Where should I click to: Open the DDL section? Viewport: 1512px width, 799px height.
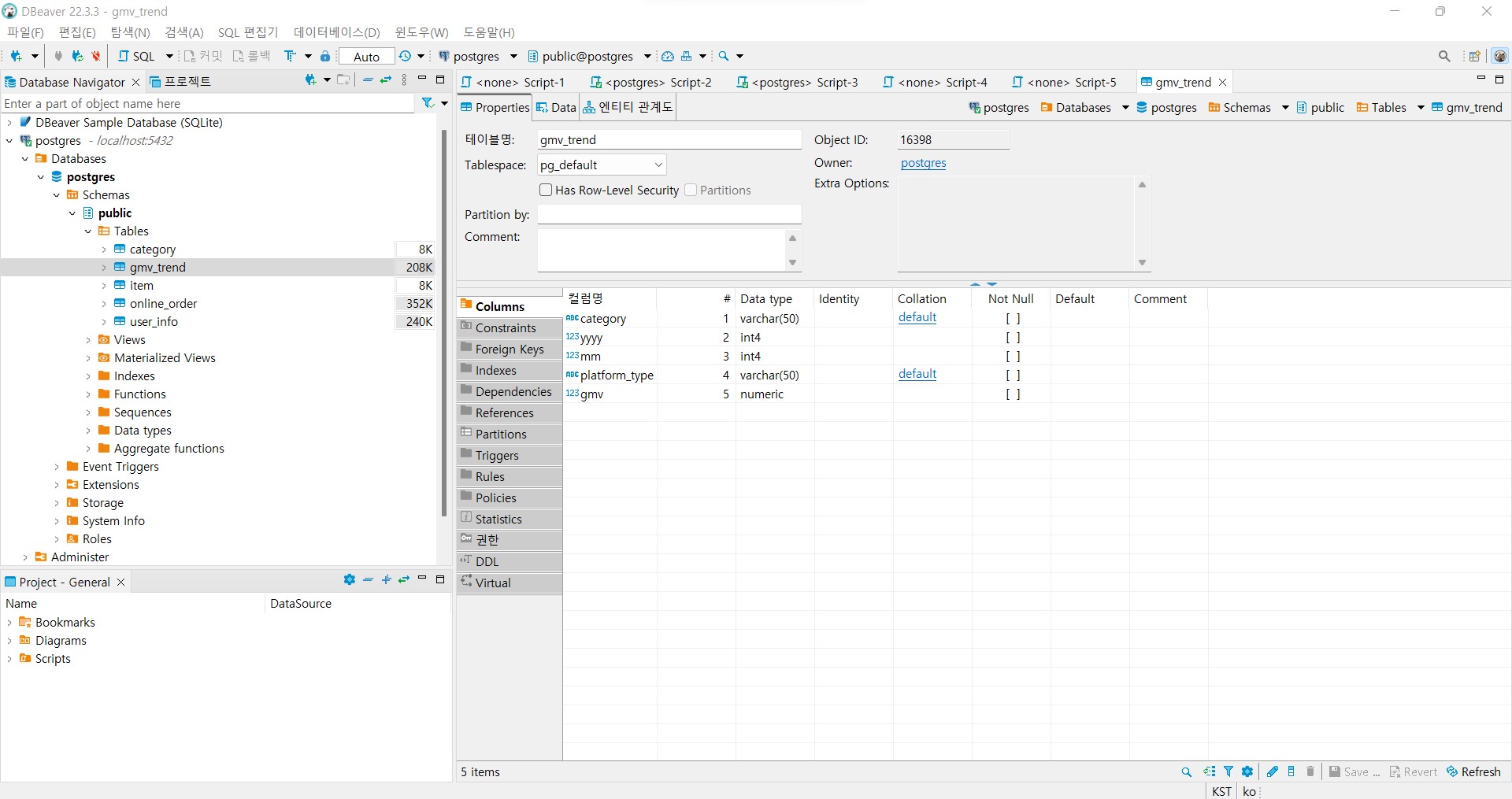(x=510, y=561)
